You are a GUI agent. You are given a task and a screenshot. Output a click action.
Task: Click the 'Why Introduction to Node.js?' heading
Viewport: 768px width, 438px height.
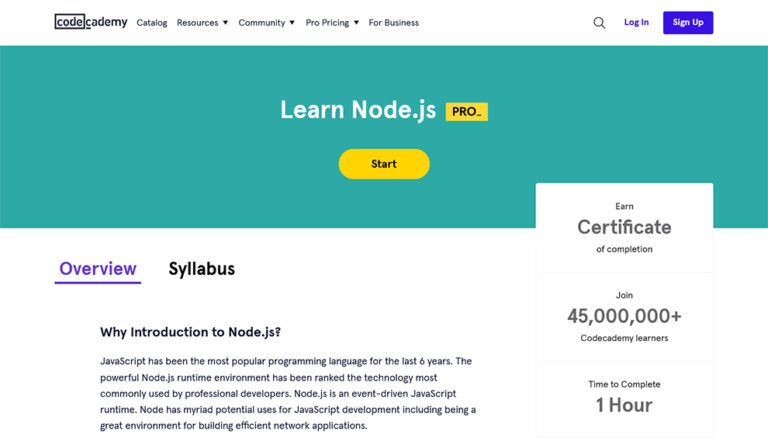point(191,332)
